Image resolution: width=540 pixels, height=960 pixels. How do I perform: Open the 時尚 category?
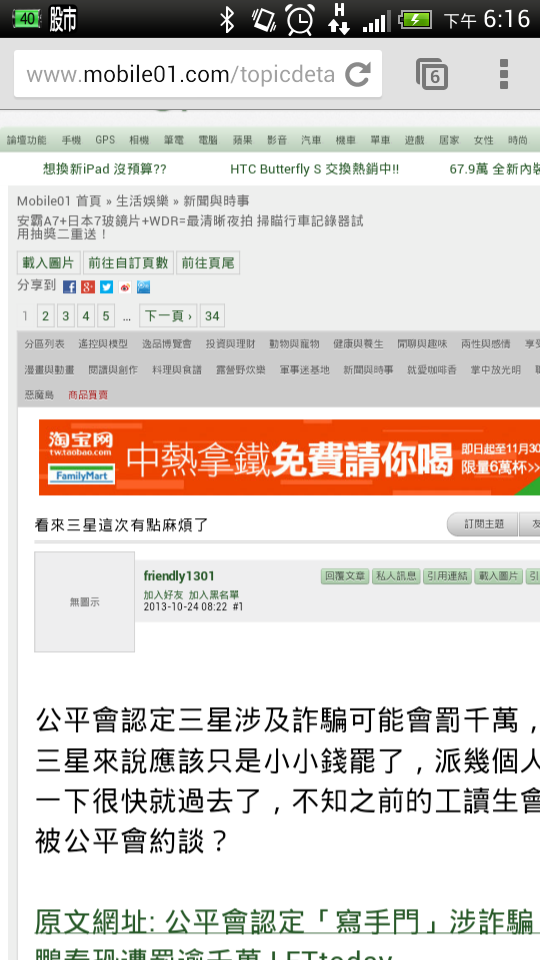pyautogui.click(x=517, y=140)
